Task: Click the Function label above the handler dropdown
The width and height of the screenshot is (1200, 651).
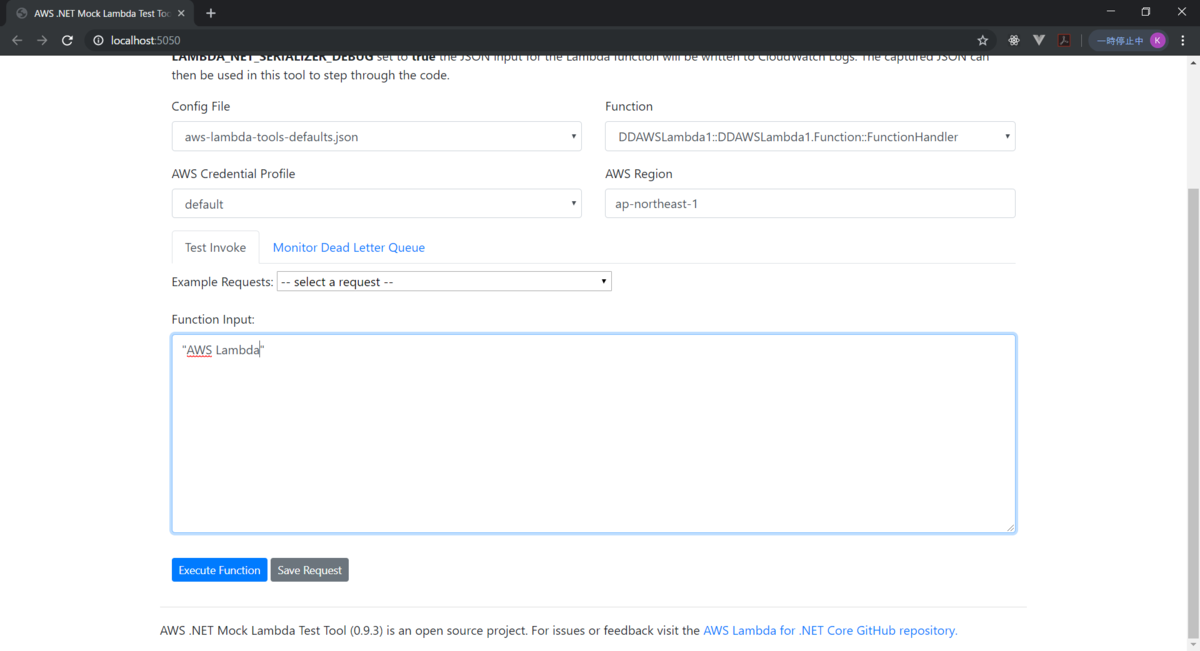Action: 629,106
